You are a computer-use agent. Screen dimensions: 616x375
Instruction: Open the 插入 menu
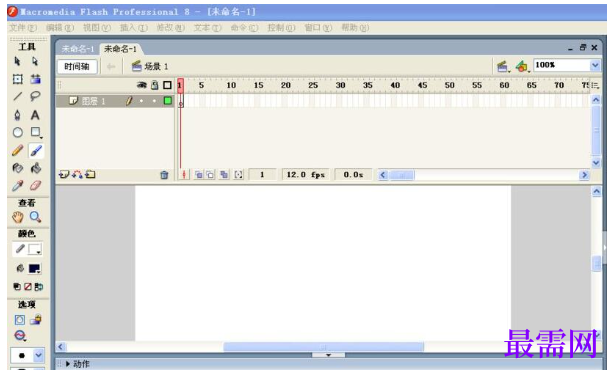134,28
